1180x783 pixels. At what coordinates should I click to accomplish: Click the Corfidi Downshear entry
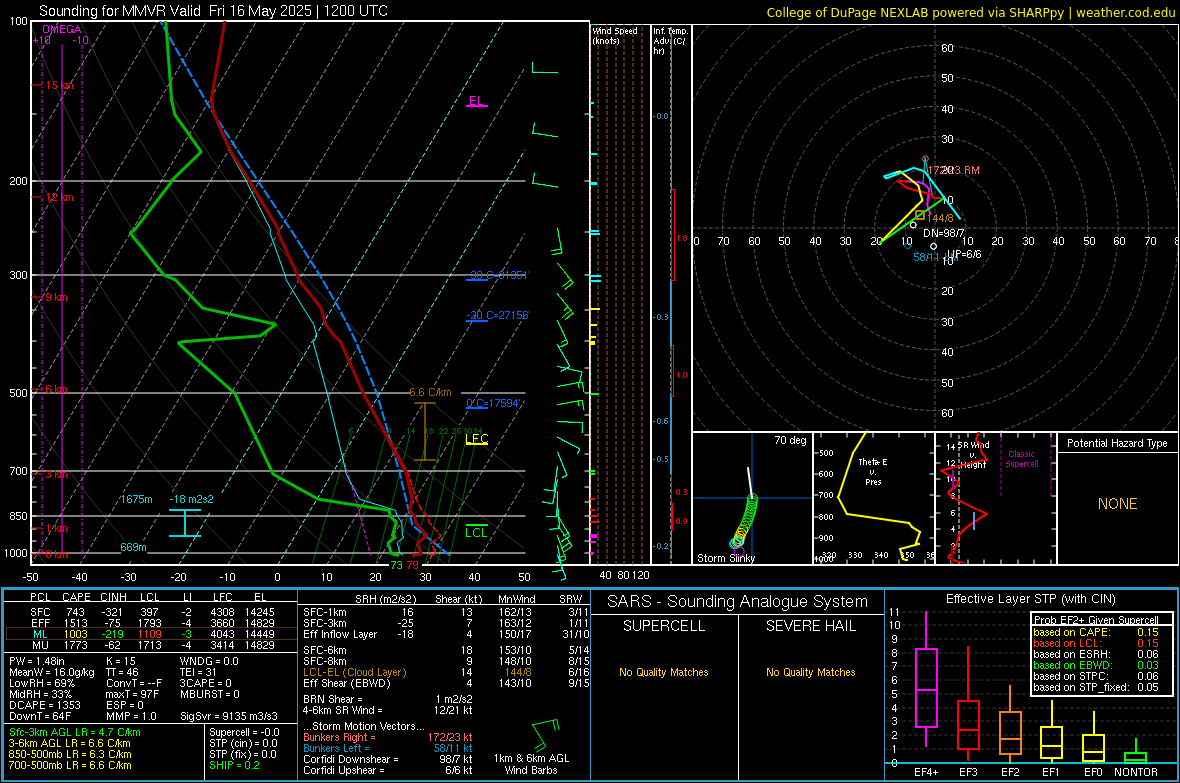[x=388, y=759]
